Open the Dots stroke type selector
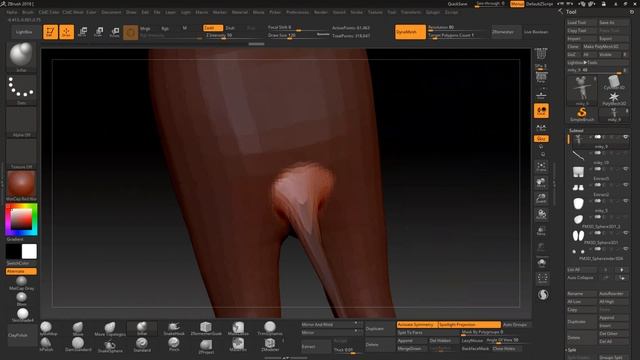Viewport: 640px width, 360px height. pyautogui.click(x=21, y=90)
